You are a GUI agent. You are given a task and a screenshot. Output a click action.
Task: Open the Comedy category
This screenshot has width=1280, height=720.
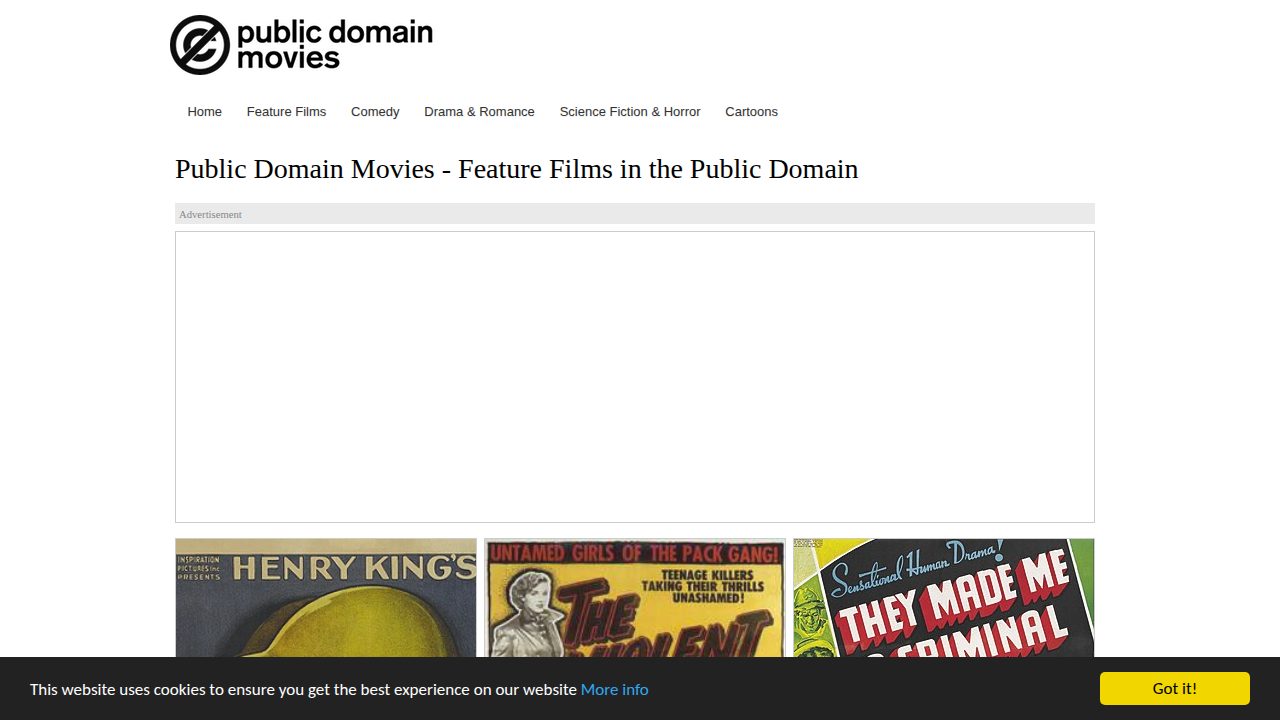coord(375,112)
